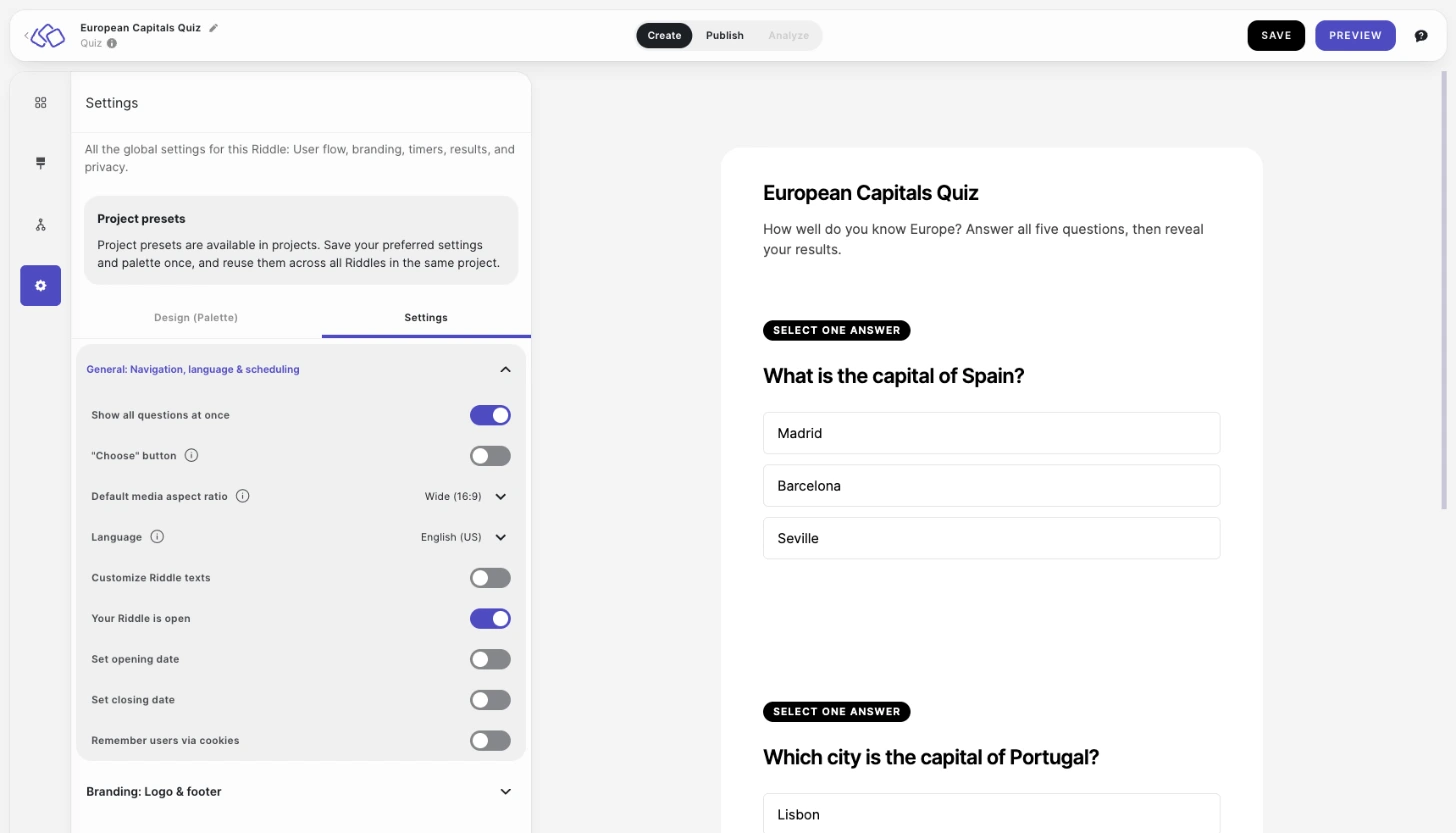Screen dimensions: 1456x833
Task: Disable Show all questions at once
Action: tap(490, 415)
